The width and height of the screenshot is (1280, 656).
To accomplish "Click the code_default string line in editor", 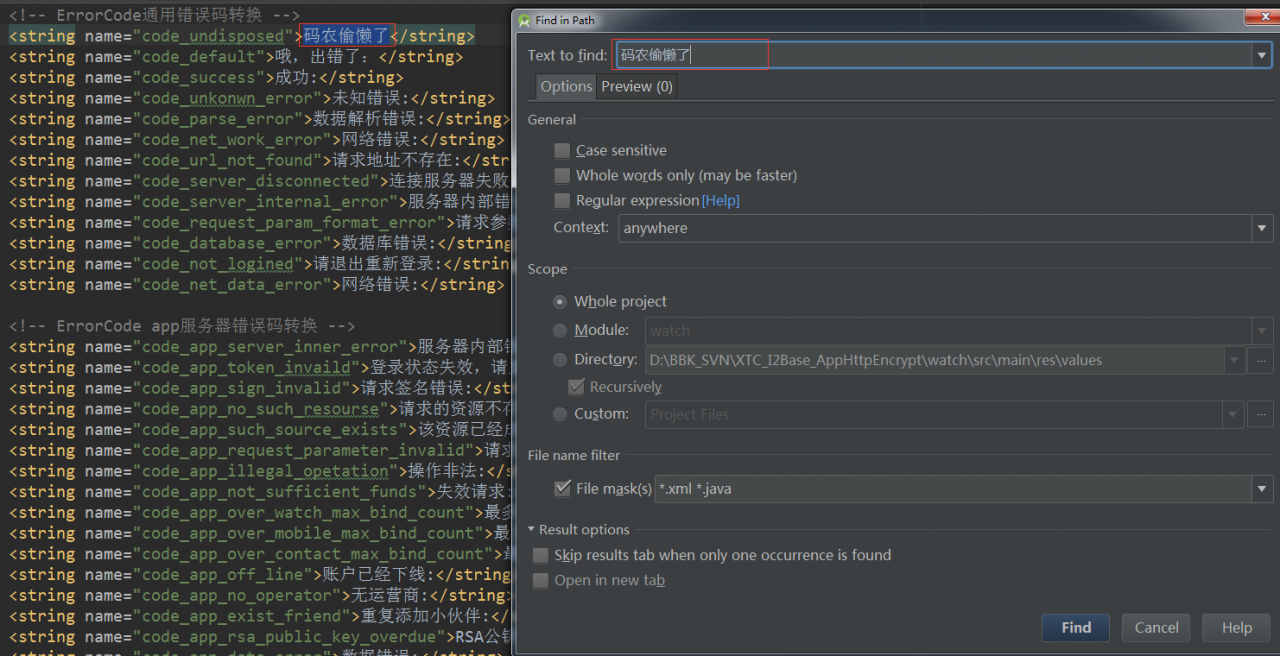I will coord(236,57).
